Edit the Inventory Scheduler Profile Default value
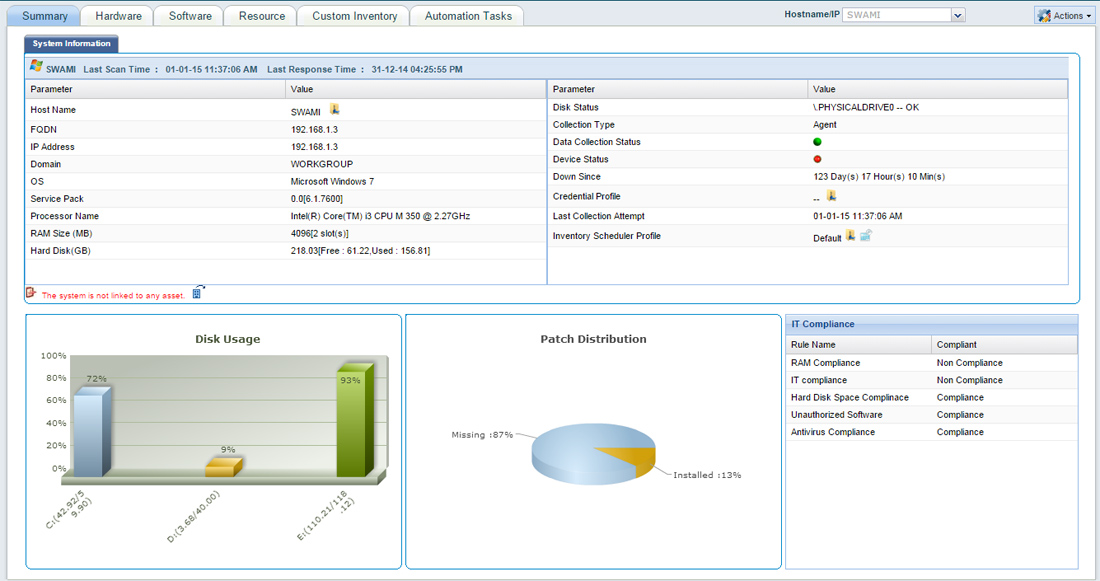Viewport: 1100px width, 581px height. tap(850, 236)
